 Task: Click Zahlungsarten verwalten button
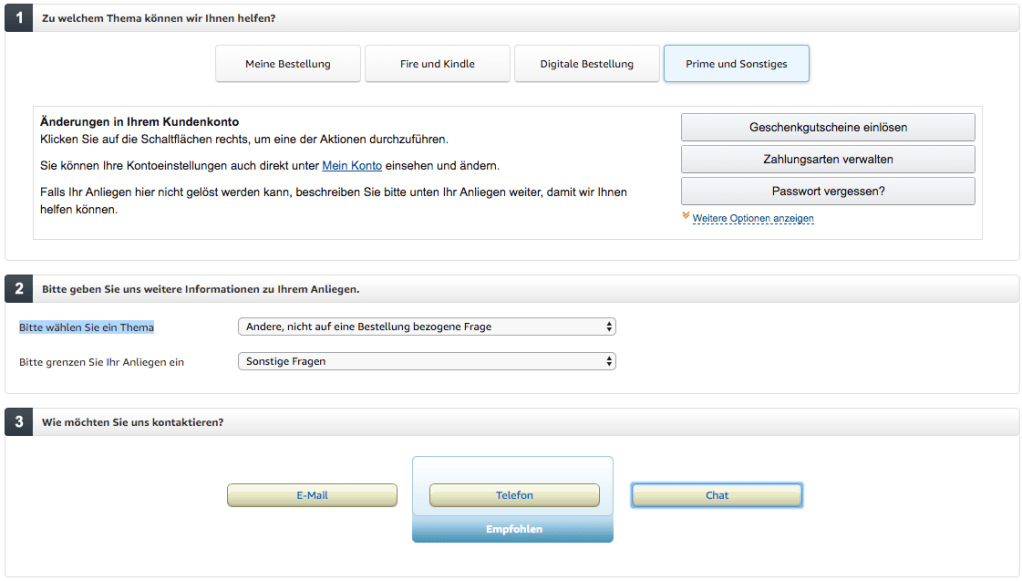pos(827,159)
